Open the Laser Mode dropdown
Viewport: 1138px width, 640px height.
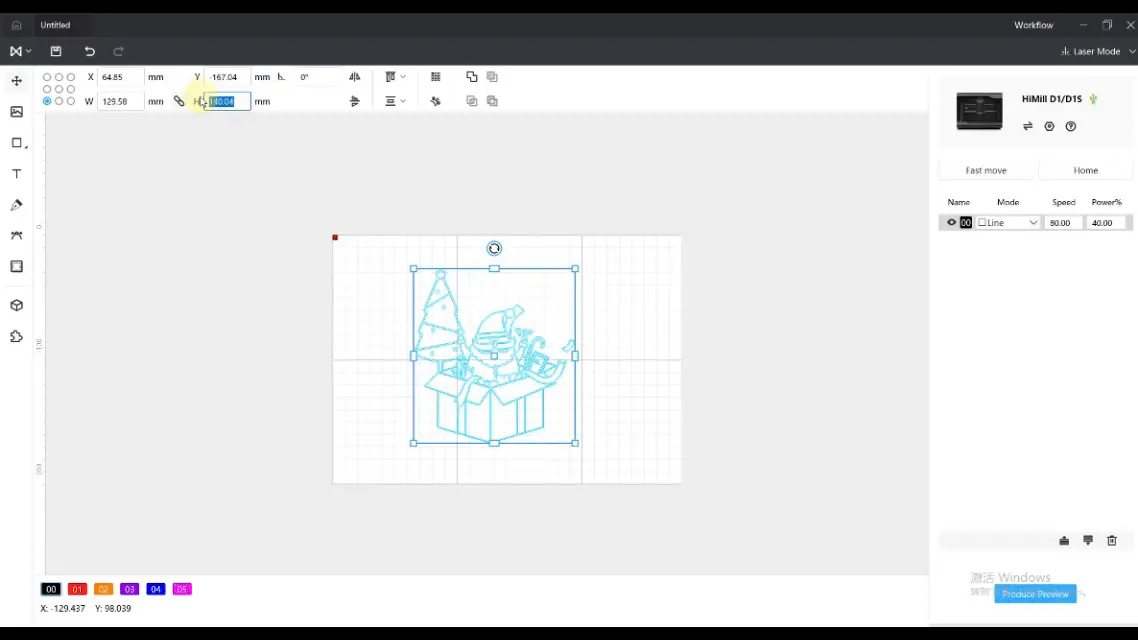[x=1097, y=51]
